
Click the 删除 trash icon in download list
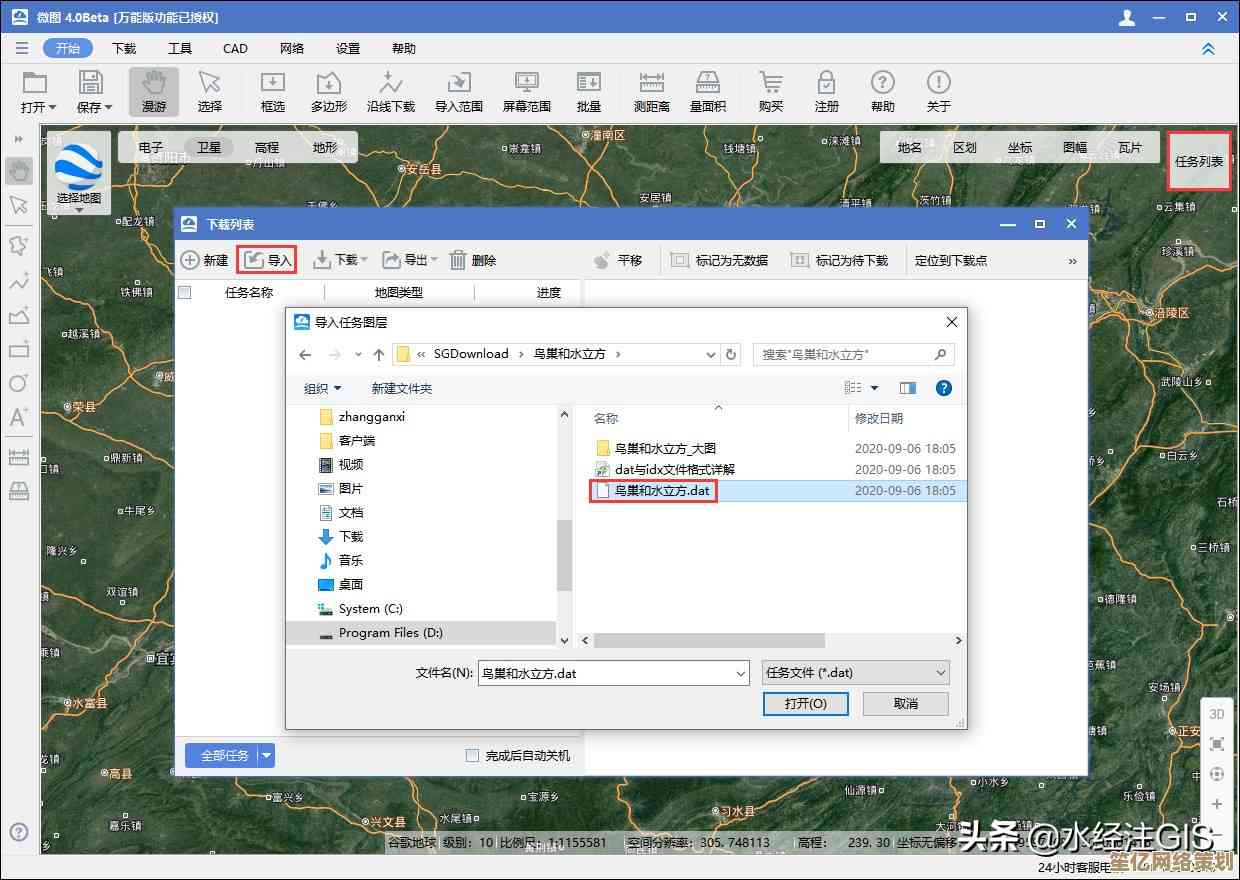458,260
